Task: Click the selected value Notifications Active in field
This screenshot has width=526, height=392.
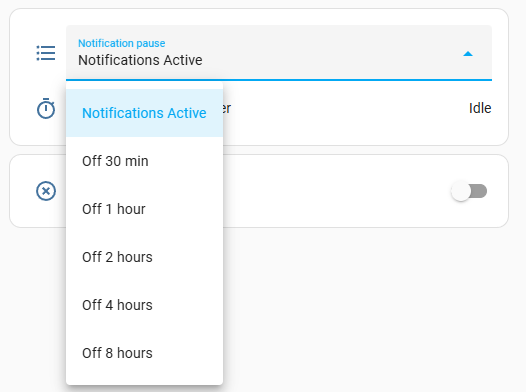Action: pyautogui.click(x=140, y=60)
